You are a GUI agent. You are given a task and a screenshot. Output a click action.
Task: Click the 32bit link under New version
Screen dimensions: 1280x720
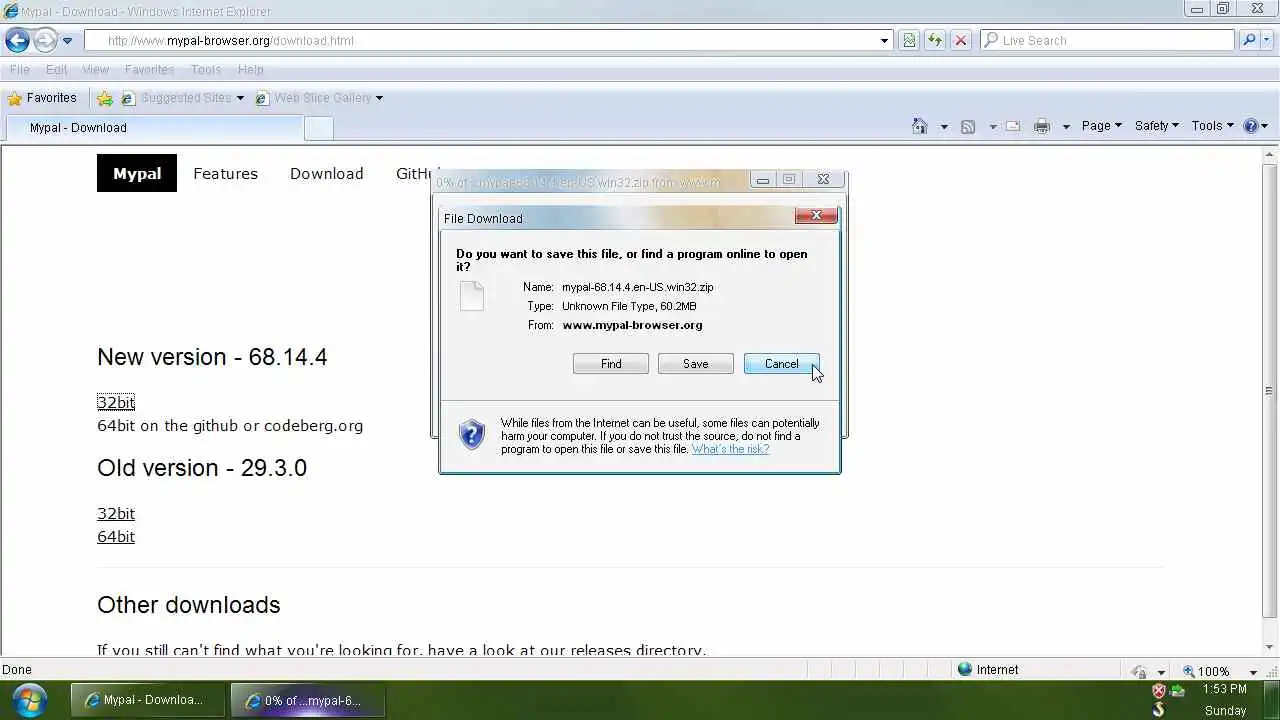coord(116,402)
